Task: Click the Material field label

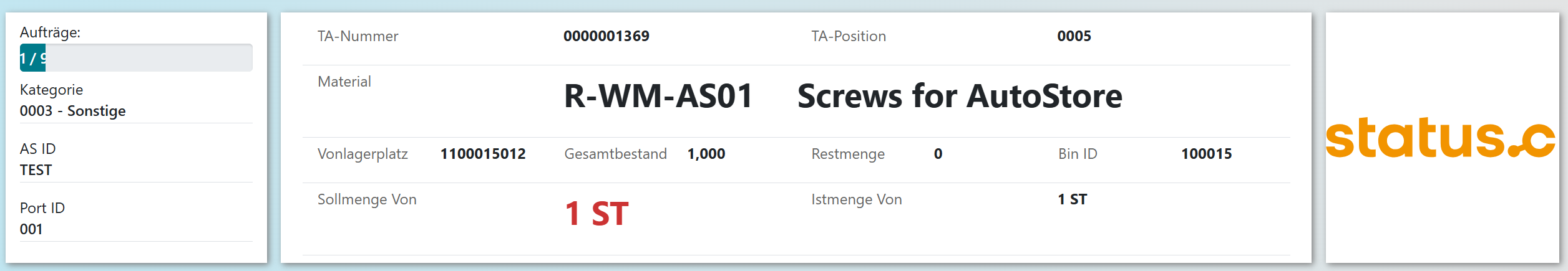Action: coord(344,82)
